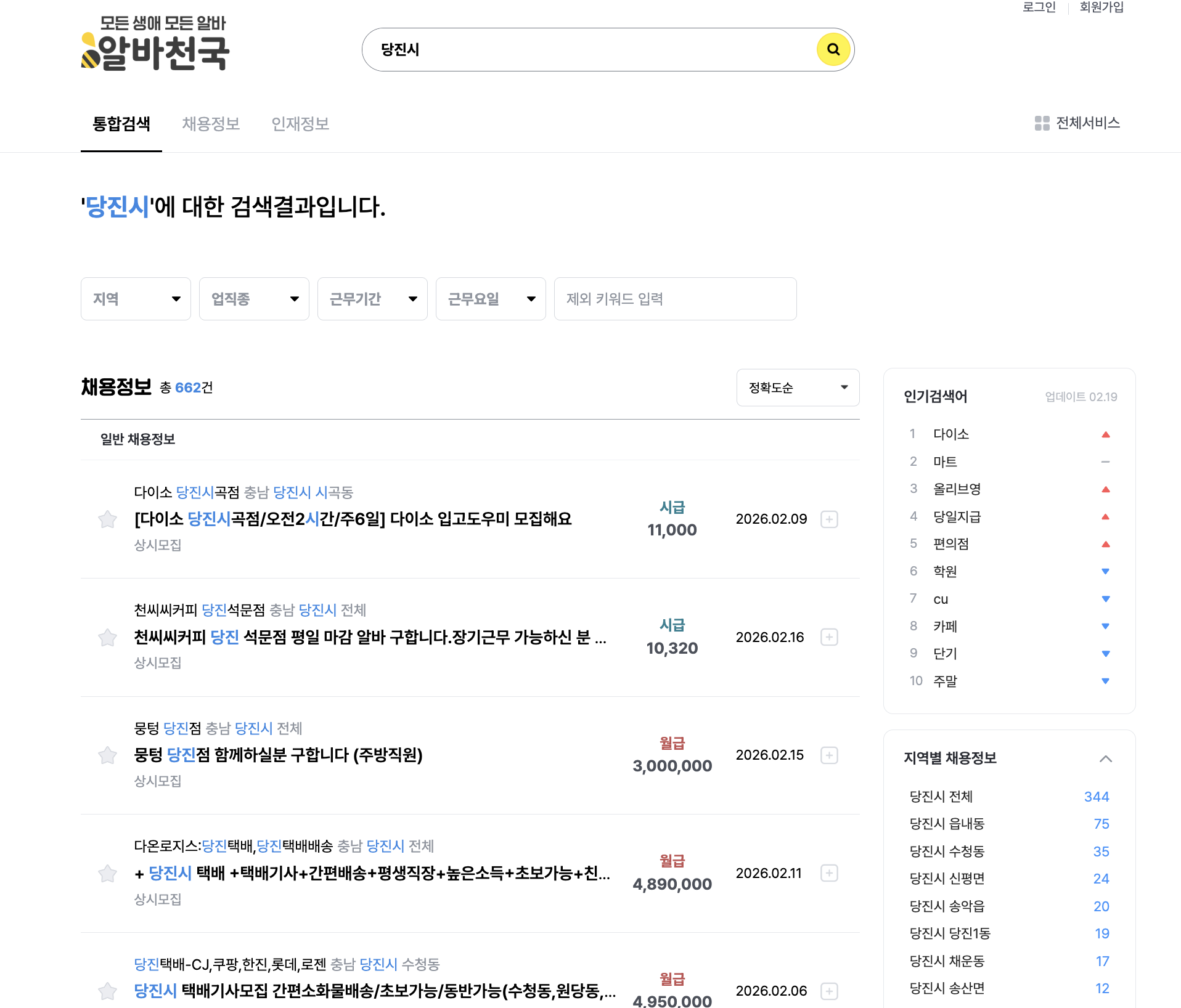Scrap the 다이소 당진시곡점 listing with plus icon
This screenshot has width=1181, height=1008.
tap(829, 519)
